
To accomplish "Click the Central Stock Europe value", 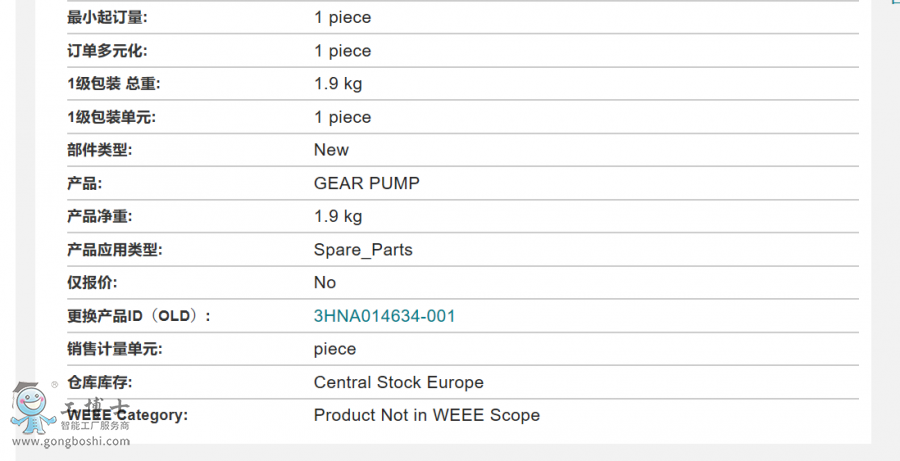I will [398, 382].
